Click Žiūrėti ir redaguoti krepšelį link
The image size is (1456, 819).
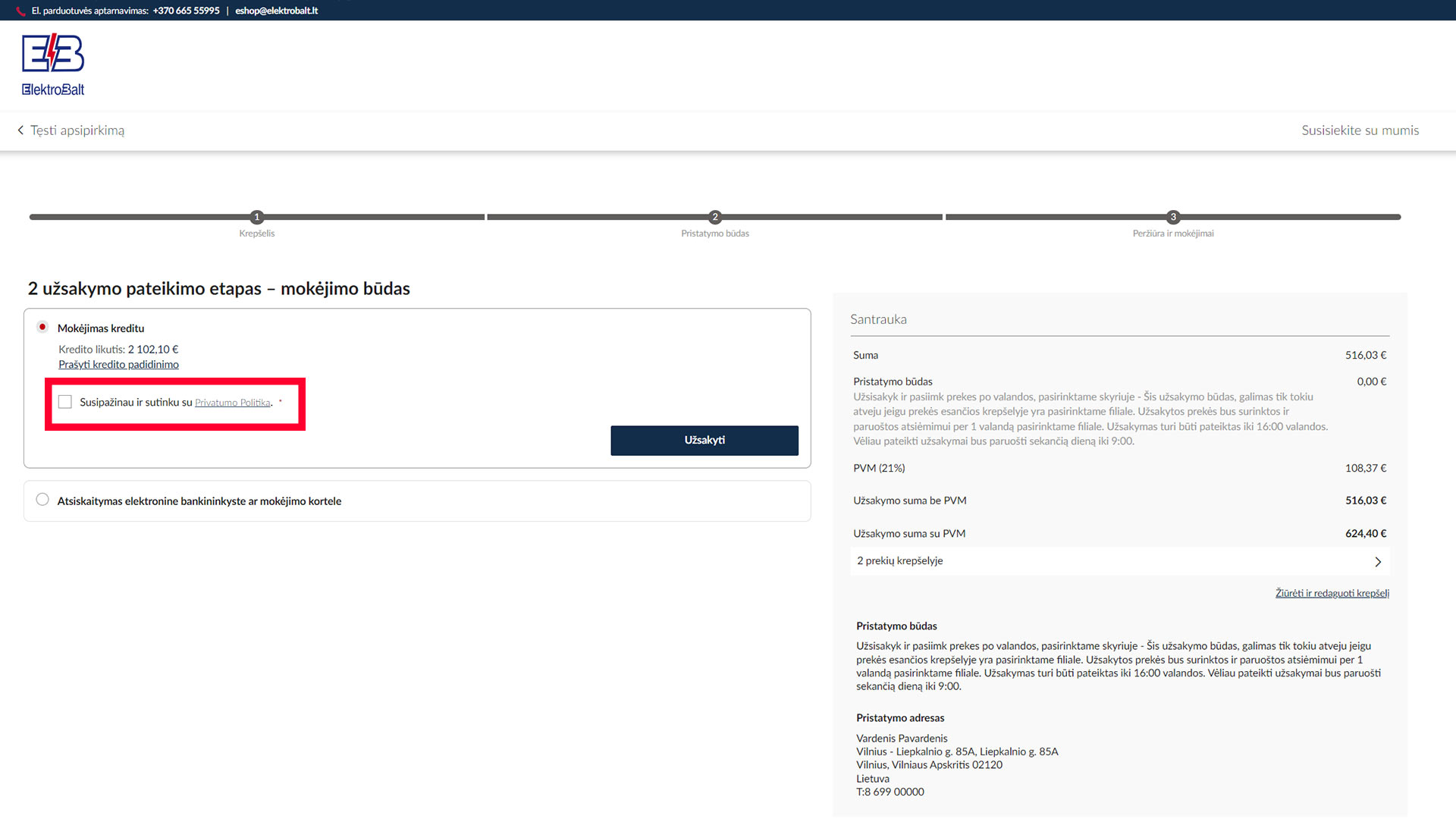tap(1332, 593)
